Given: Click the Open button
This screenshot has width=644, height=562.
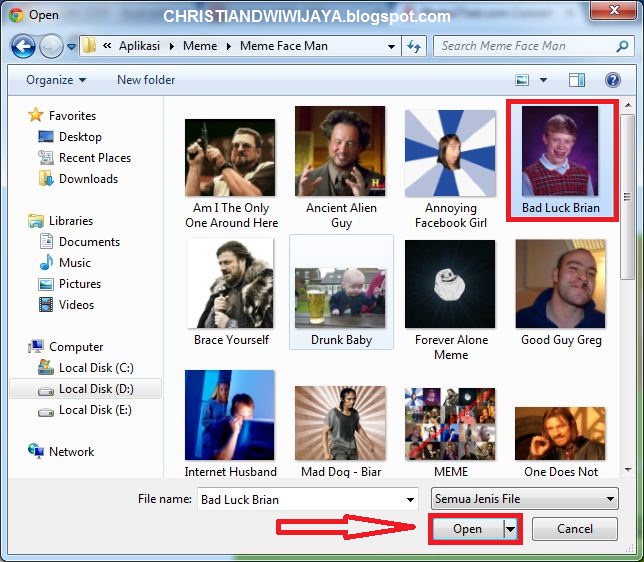Looking at the screenshot, I should (468, 529).
